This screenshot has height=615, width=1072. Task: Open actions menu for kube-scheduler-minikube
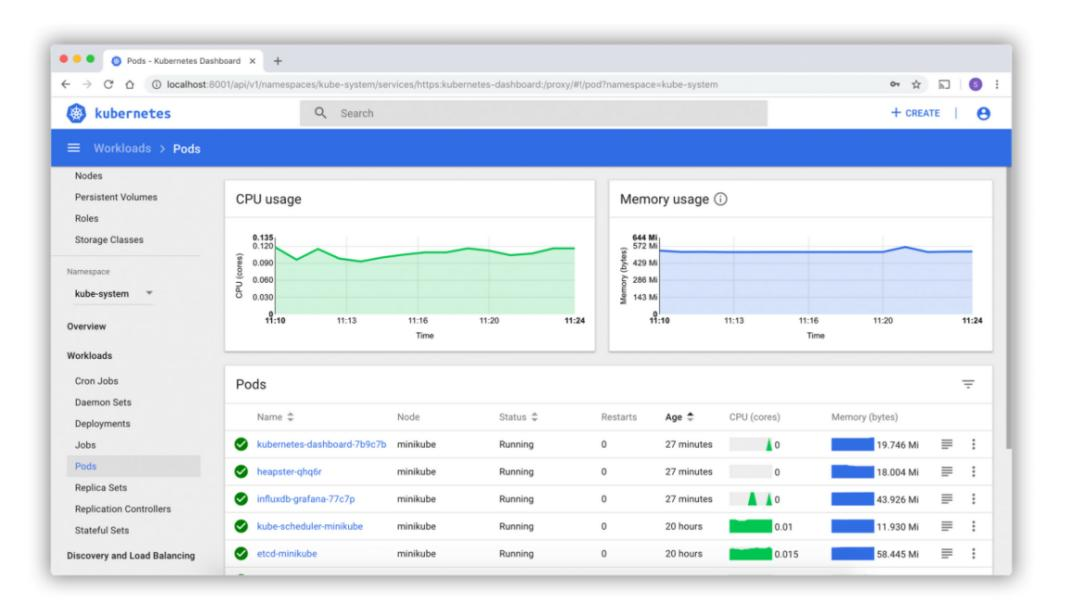974,526
